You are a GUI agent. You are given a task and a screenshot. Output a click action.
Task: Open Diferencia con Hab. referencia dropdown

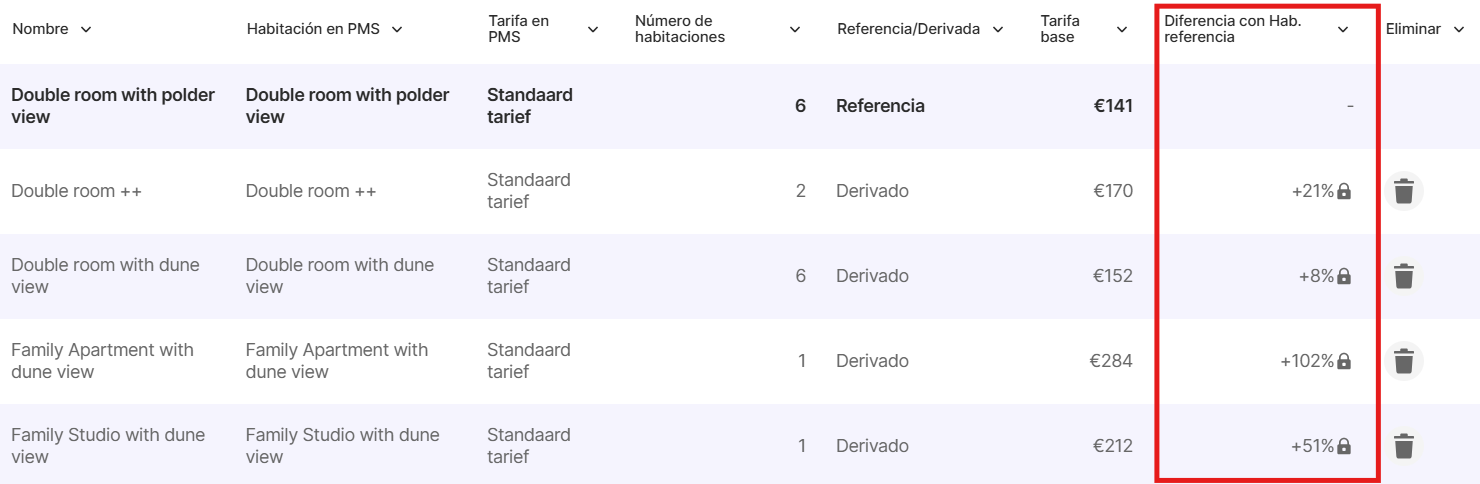click(x=1343, y=30)
